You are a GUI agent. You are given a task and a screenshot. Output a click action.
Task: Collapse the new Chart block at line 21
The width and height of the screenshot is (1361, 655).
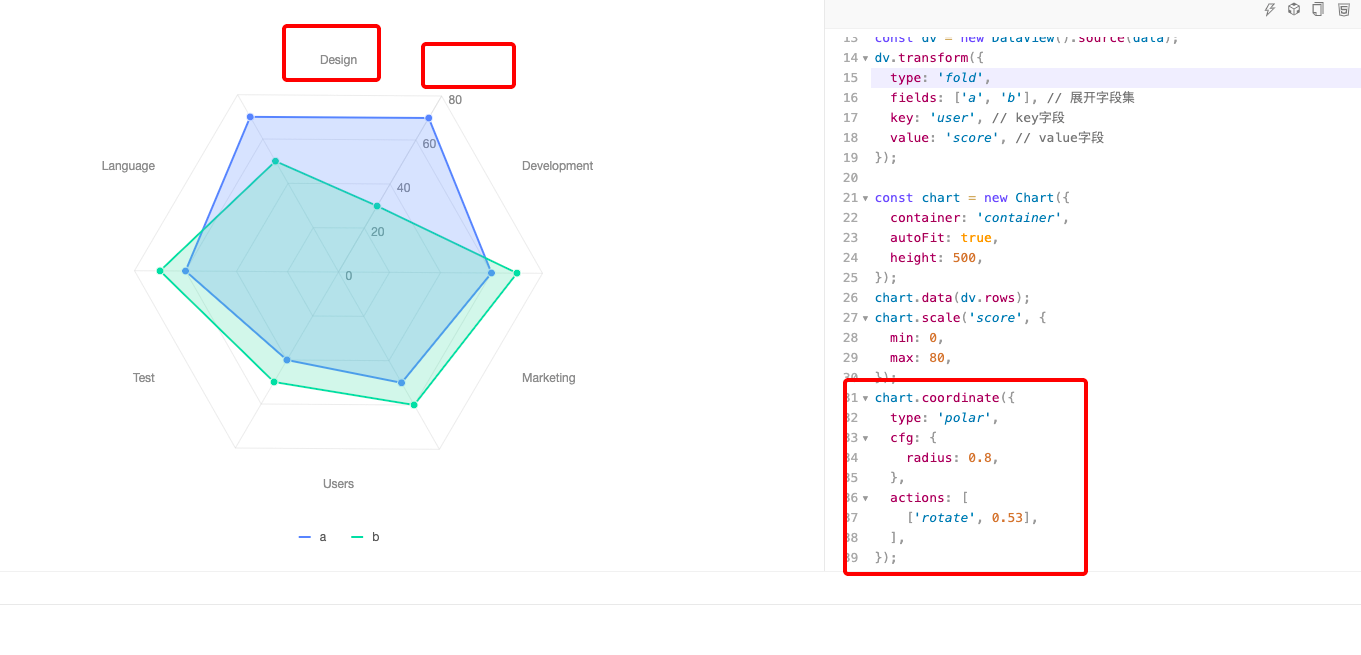click(x=864, y=197)
